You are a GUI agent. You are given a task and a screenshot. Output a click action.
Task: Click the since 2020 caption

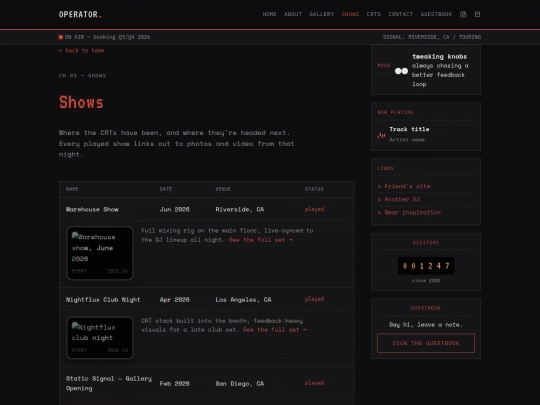click(426, 281)
